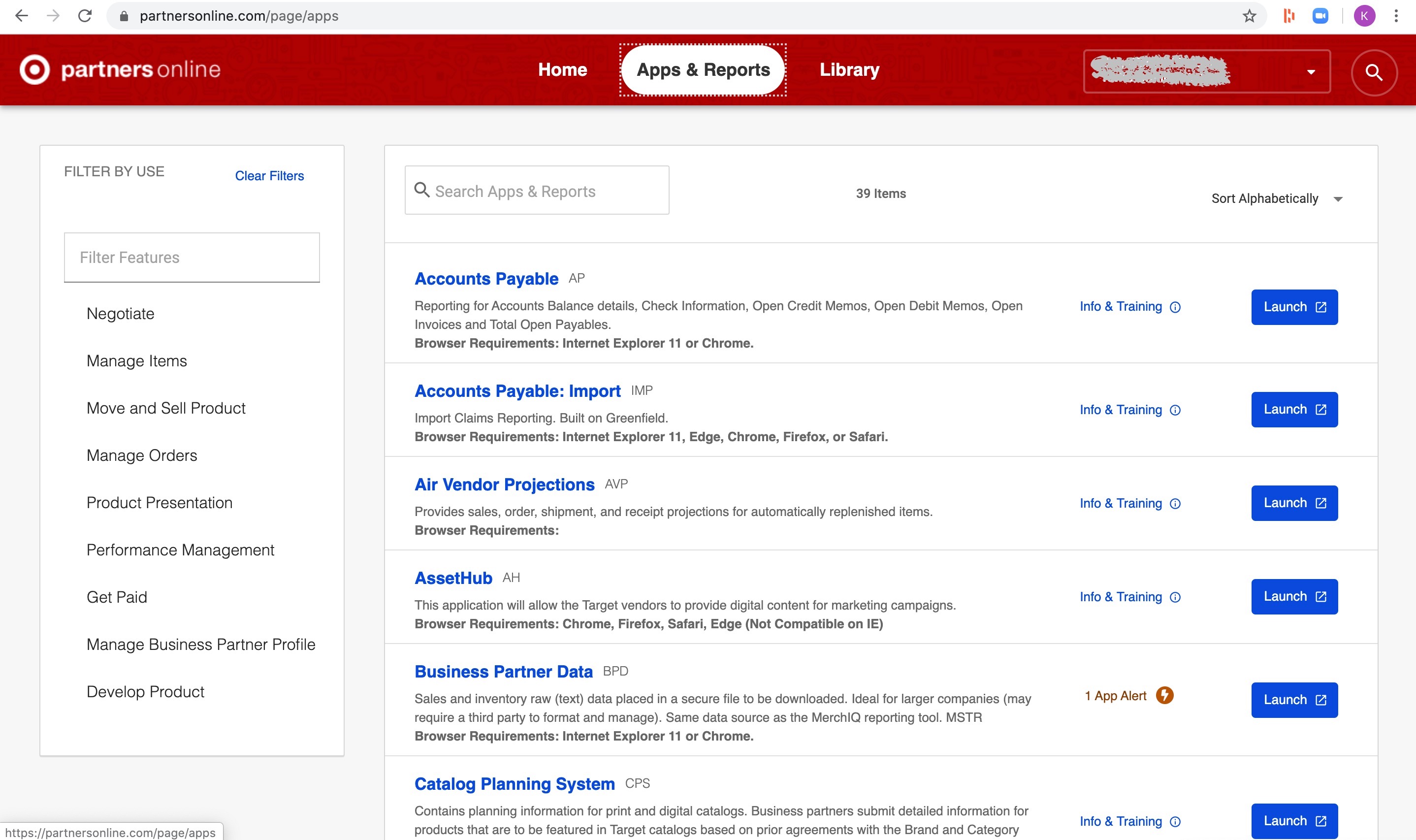Launch Catalog Planning System
Viewport: 1416px width, 840px height.
(1294, 821)
